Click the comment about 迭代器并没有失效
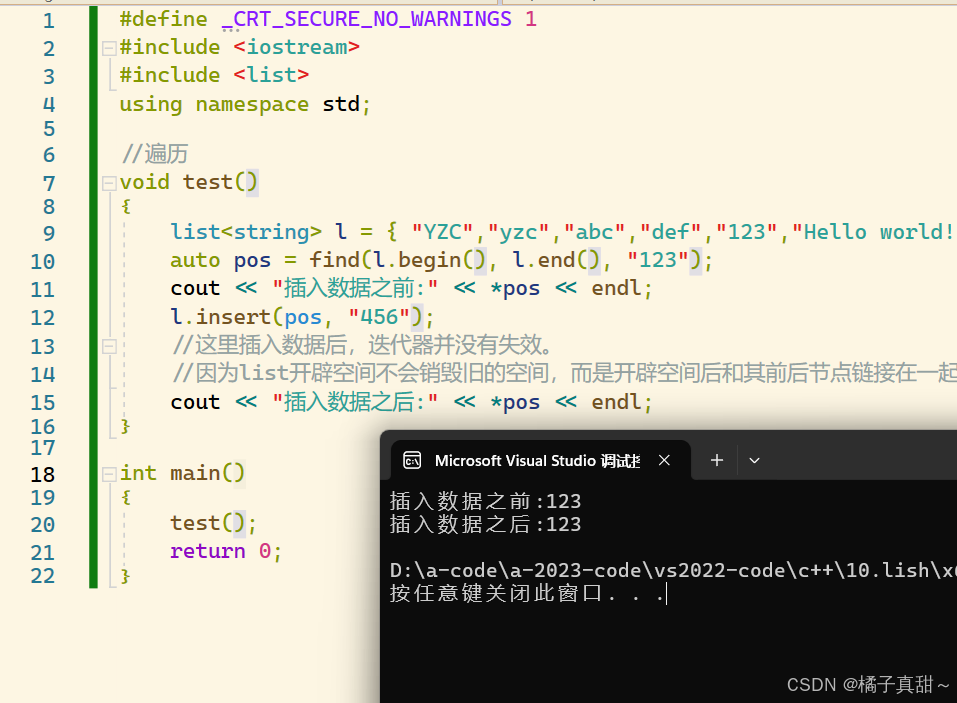The width and height of the screenshot is (957, 703). tap(363, 345)
